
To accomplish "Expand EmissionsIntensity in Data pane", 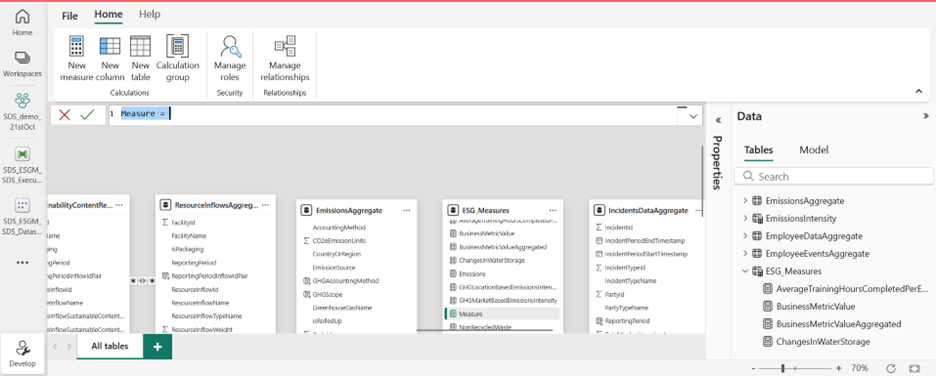I will [x=745, y=218].
